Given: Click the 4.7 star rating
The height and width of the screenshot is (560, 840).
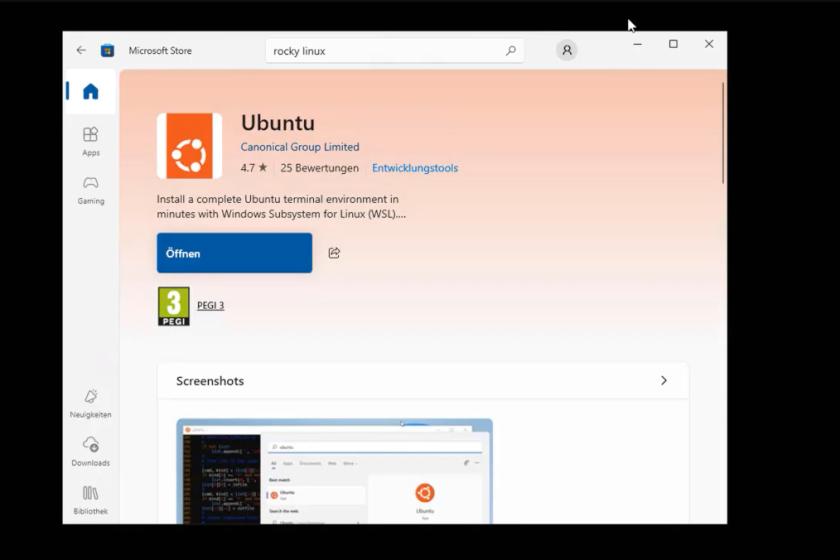Looking at the screenshot, I should [x=254, y=168].
